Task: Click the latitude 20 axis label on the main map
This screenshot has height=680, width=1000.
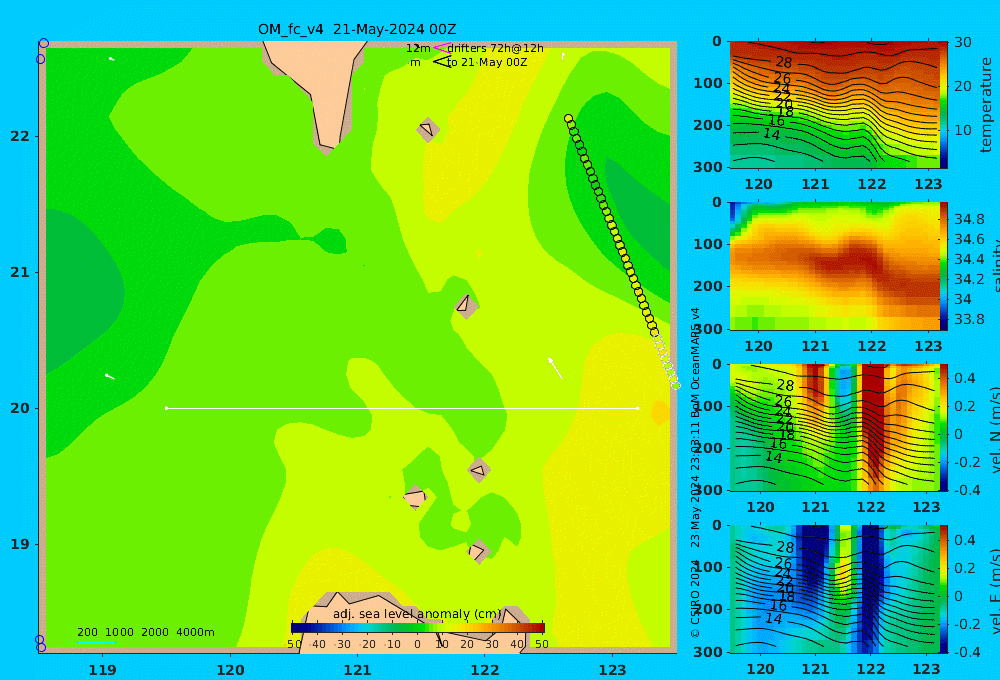Action: [x=20, y=408]
